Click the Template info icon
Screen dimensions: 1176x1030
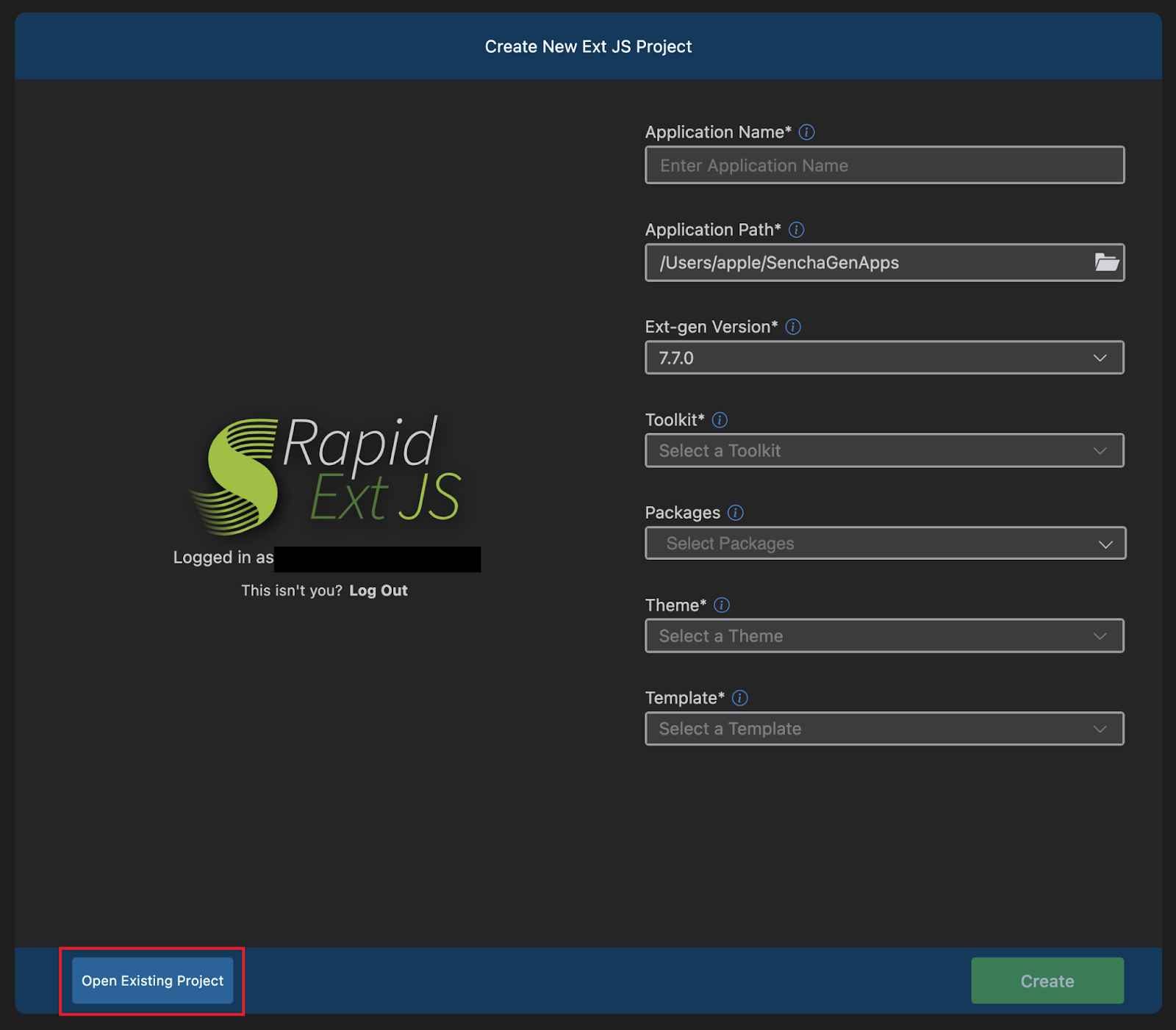(x=740, y=698)
